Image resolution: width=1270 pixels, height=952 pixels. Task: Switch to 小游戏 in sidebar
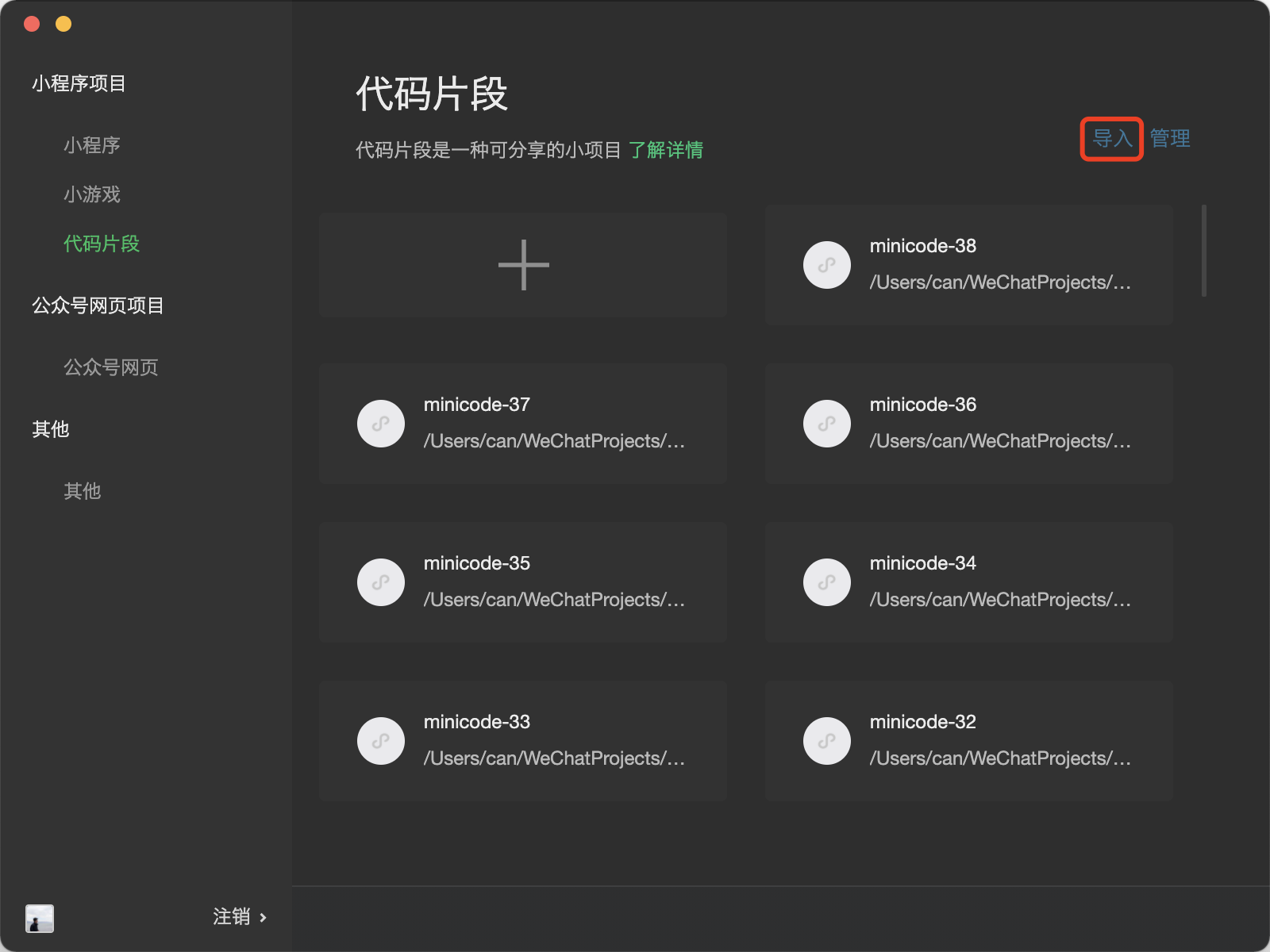(x=92, y=194)
